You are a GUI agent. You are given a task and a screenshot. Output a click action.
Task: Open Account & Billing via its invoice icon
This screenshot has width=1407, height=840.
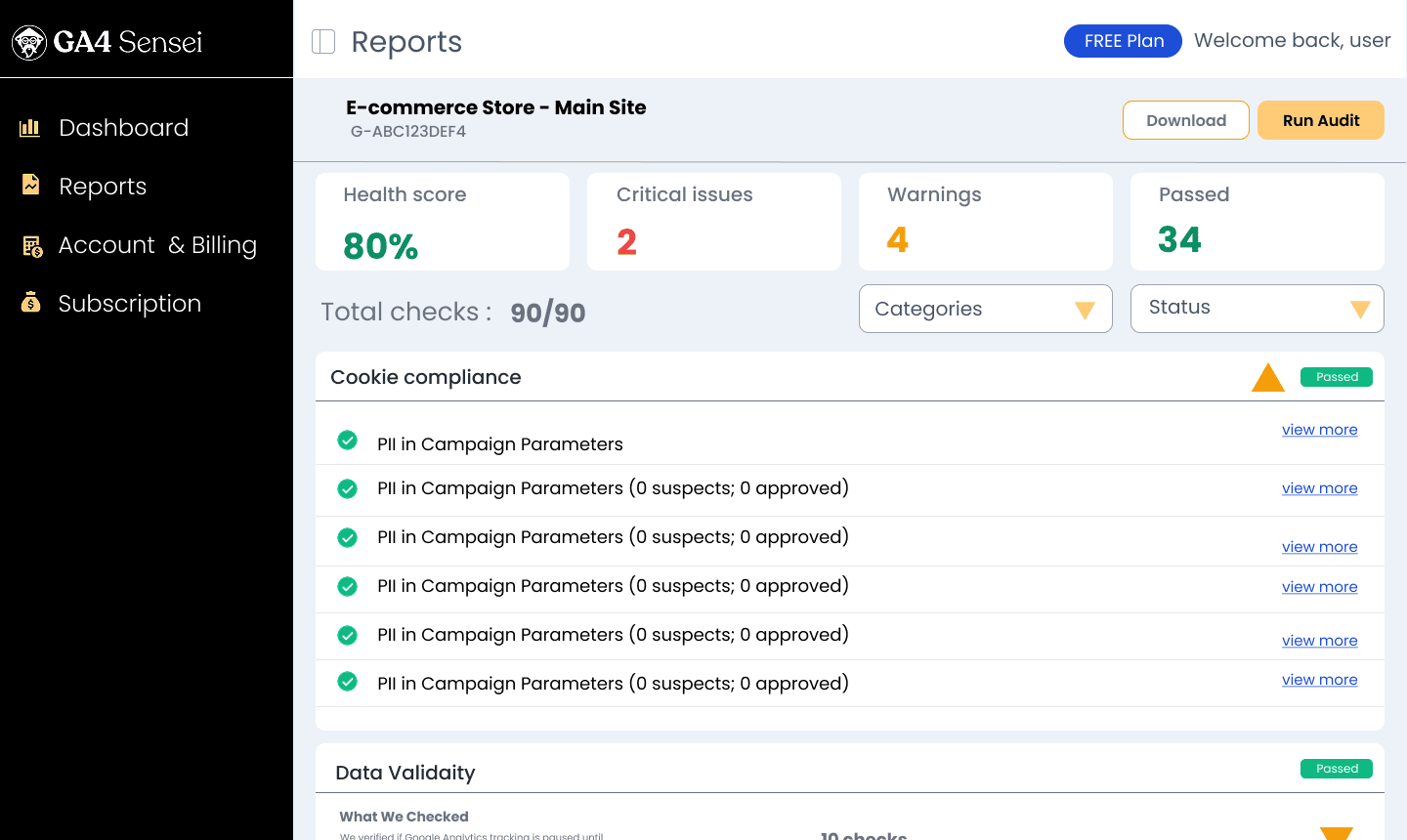[30, 245]
